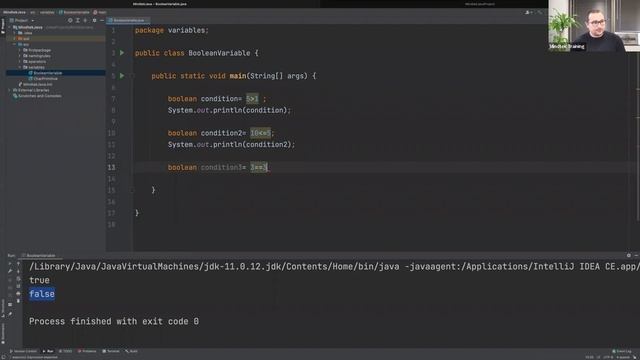The image size is (640, 360).
Task: Open Event Log from status bar
Action: coord(622,351)
